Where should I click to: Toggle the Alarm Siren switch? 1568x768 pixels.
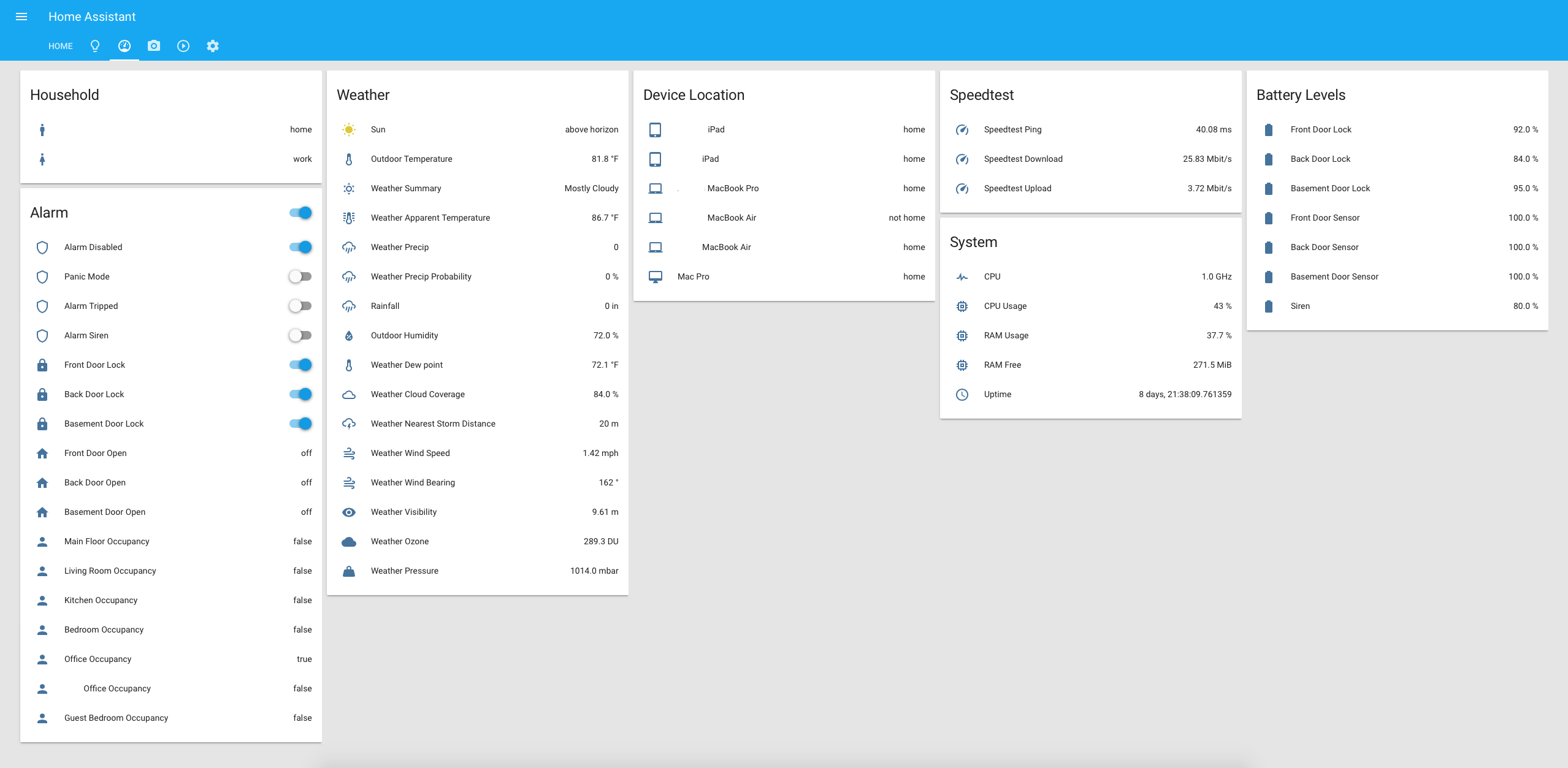(300, 335)
